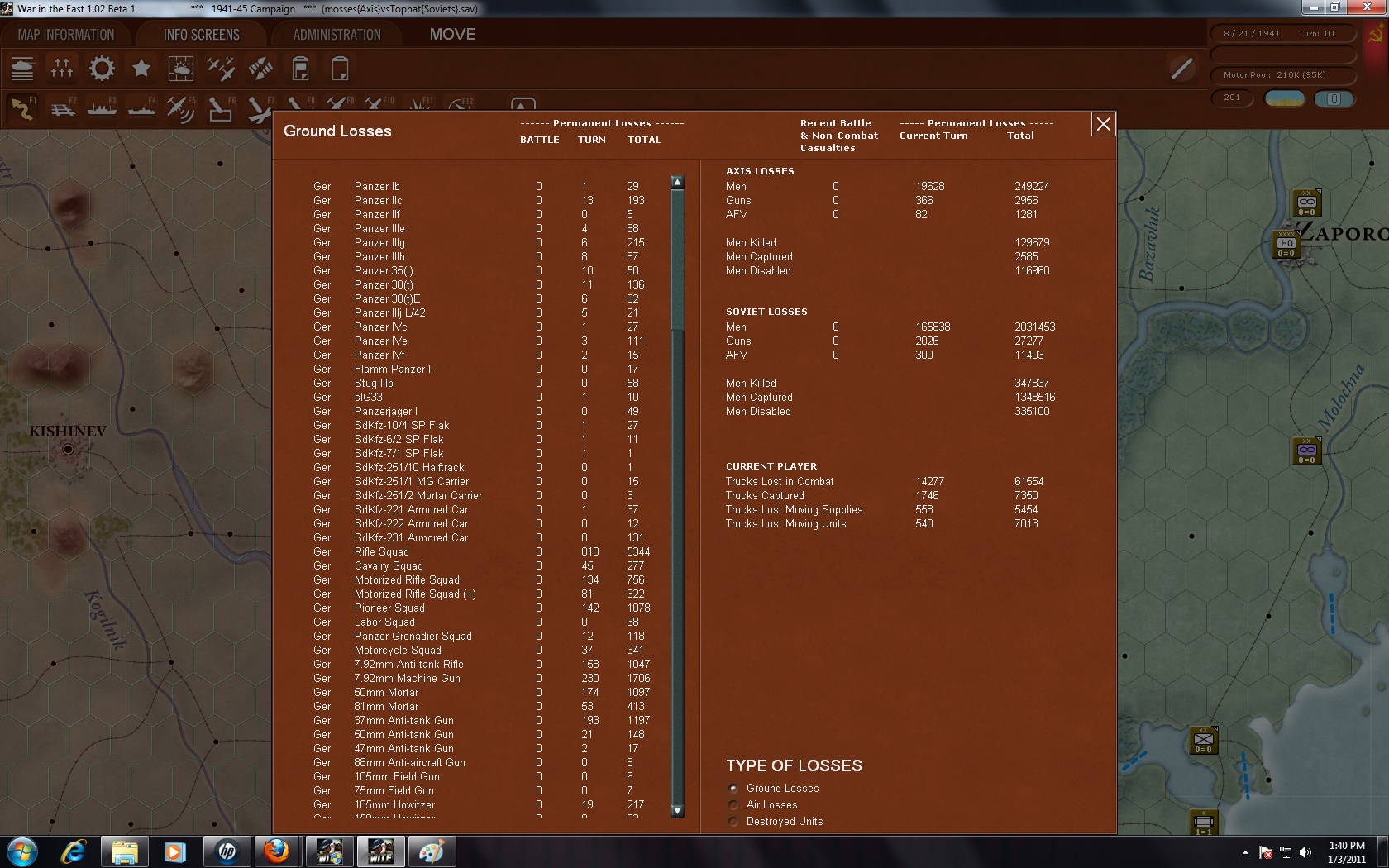Select the F4 amphibious transport mode
This screenshot has height=868, width=1389.
click(141, 108)
